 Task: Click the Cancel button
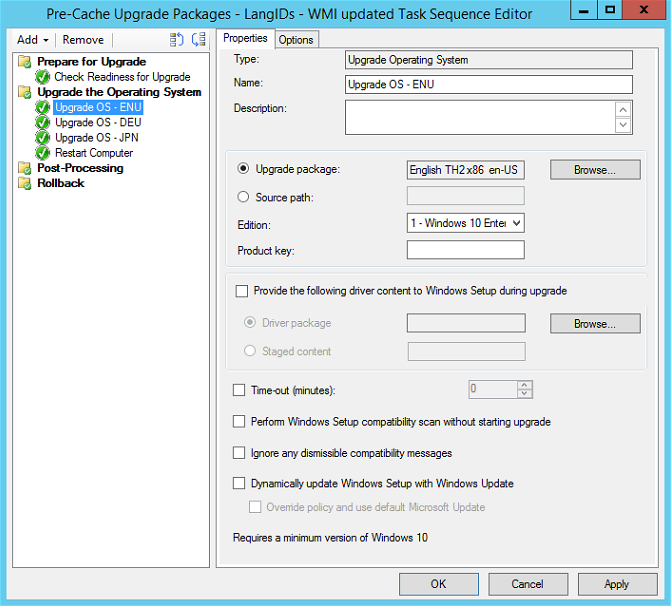coord(528,584)
